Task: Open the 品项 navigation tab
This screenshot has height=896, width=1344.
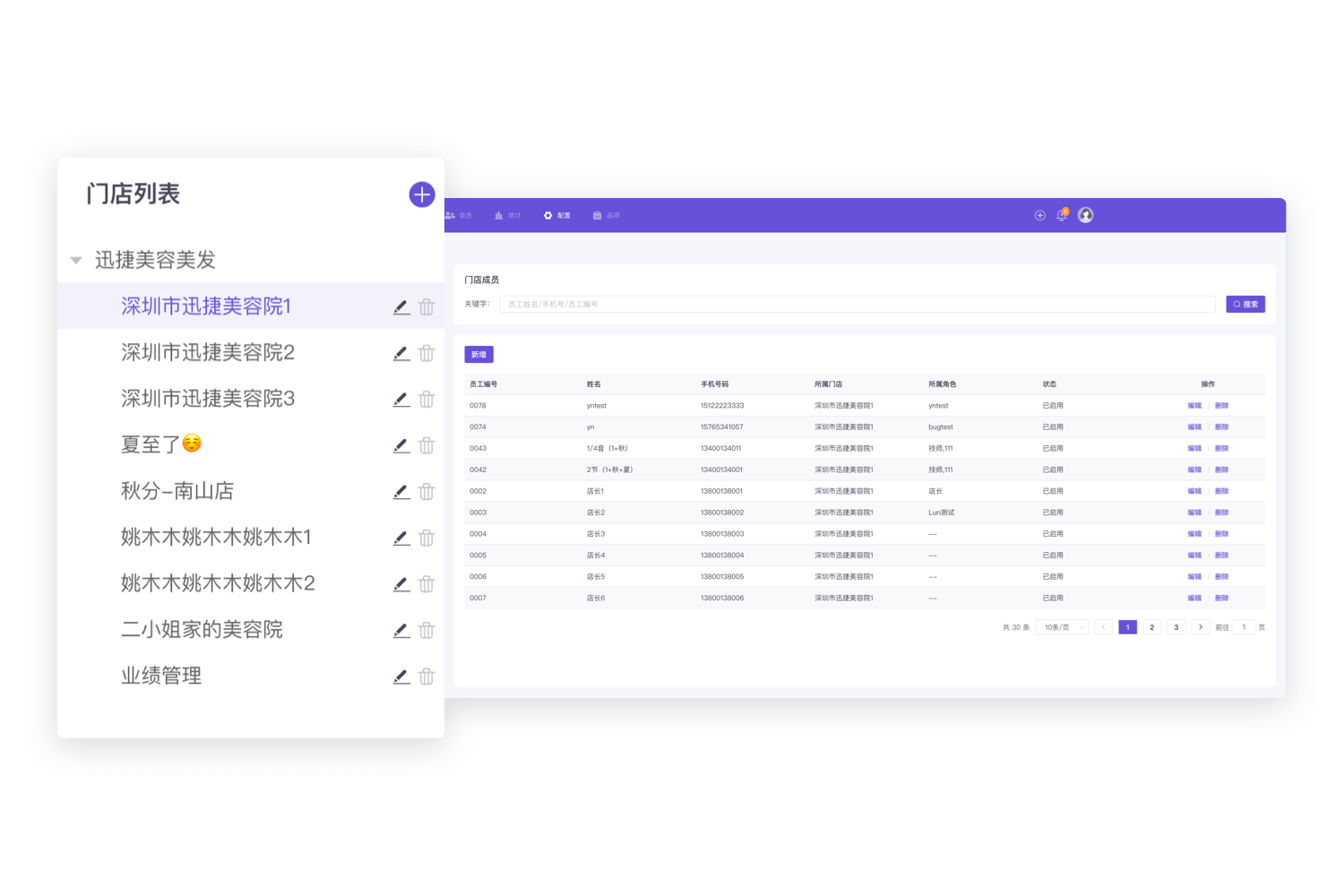Action: point(607,216)
